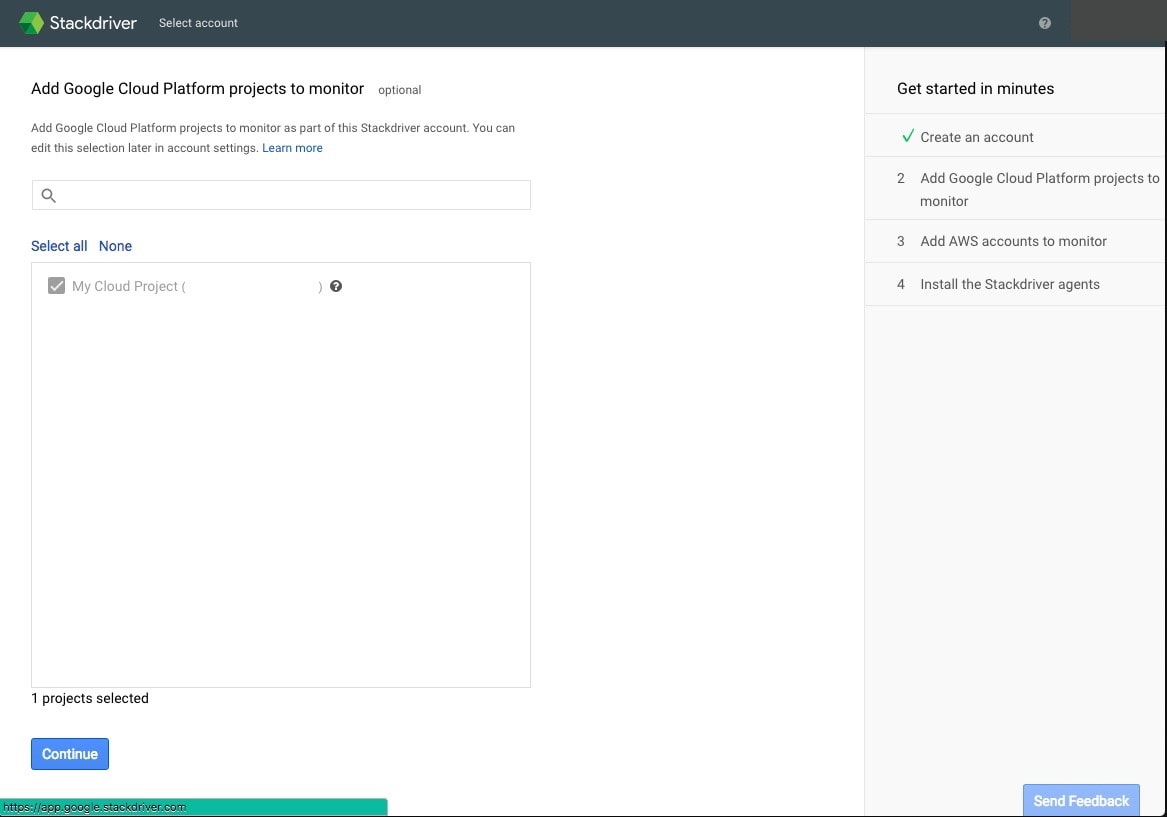Click the Send Feedback button
The height and width of the screenshot is (817, 1167).
pyautogui.click(x=1081, y=801)
